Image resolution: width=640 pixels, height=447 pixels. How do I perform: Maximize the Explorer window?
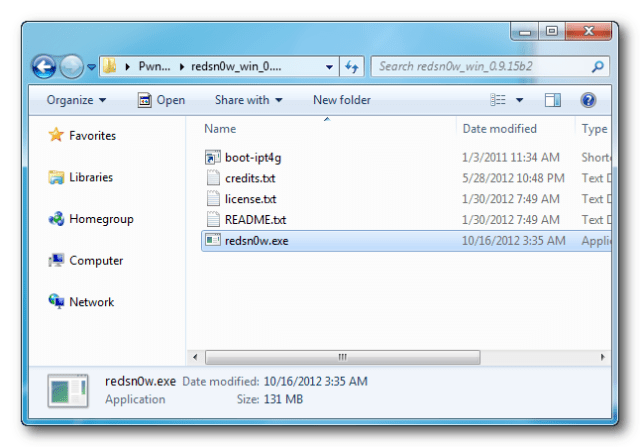pos(552,31)
